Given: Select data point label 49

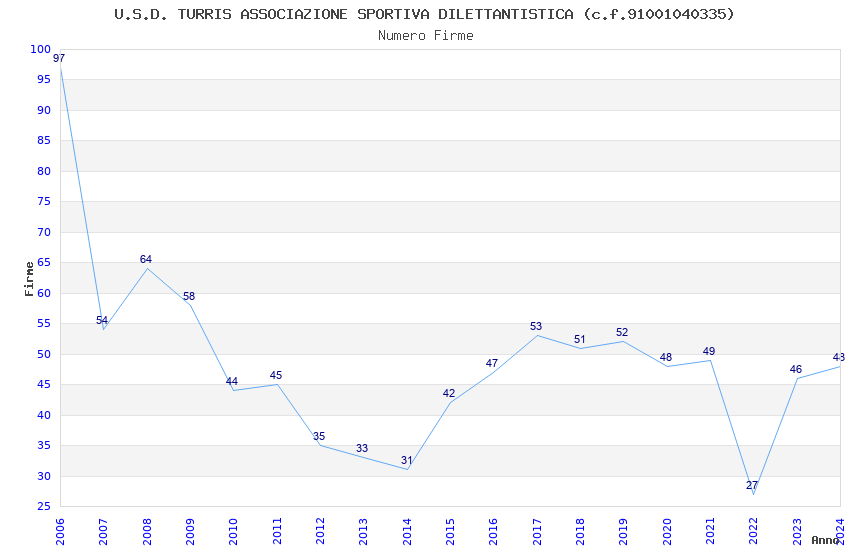Looking at the screenshot, I should click(x=709, y=351).
